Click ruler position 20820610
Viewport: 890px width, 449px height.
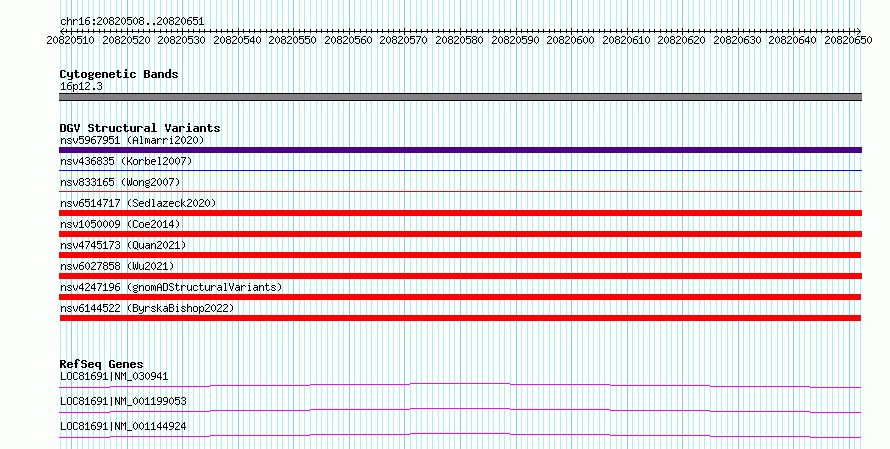click(x=626, y=40)
